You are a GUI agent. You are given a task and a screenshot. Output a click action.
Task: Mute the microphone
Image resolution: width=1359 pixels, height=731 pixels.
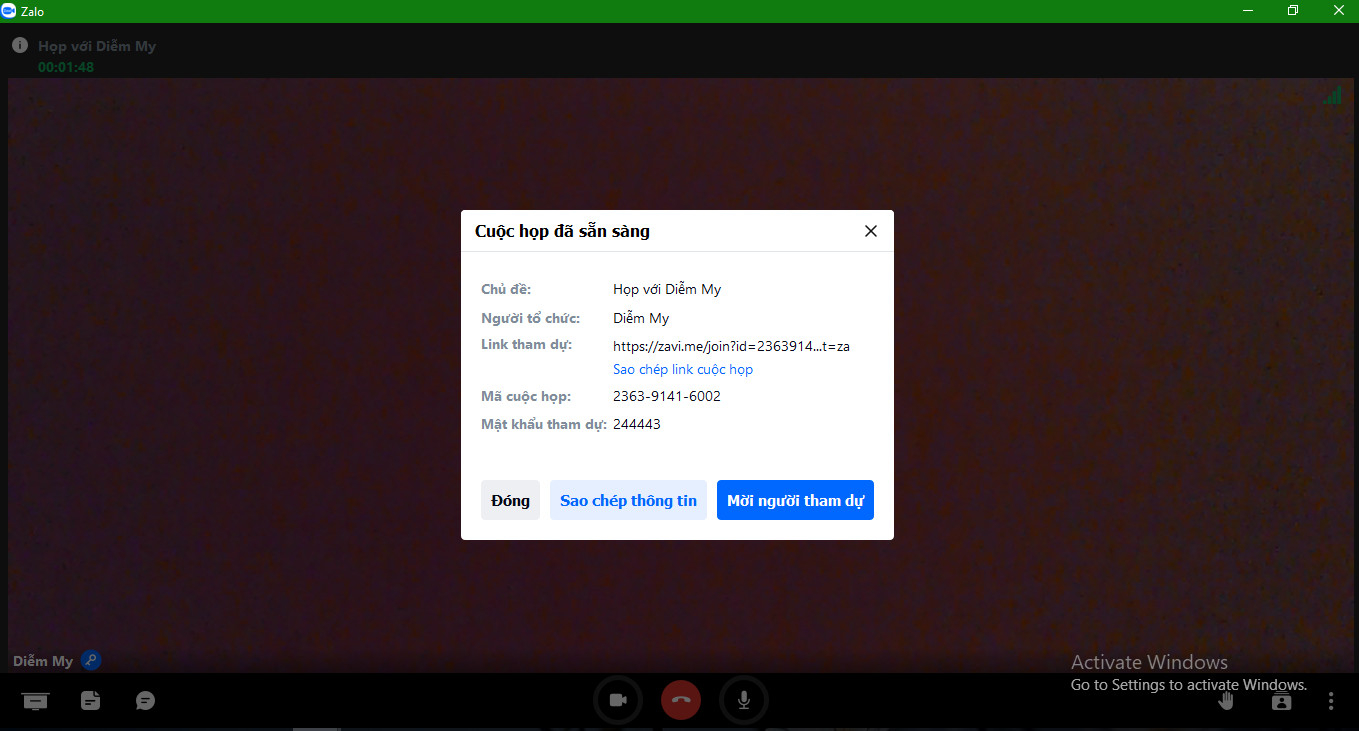(744, 701)
